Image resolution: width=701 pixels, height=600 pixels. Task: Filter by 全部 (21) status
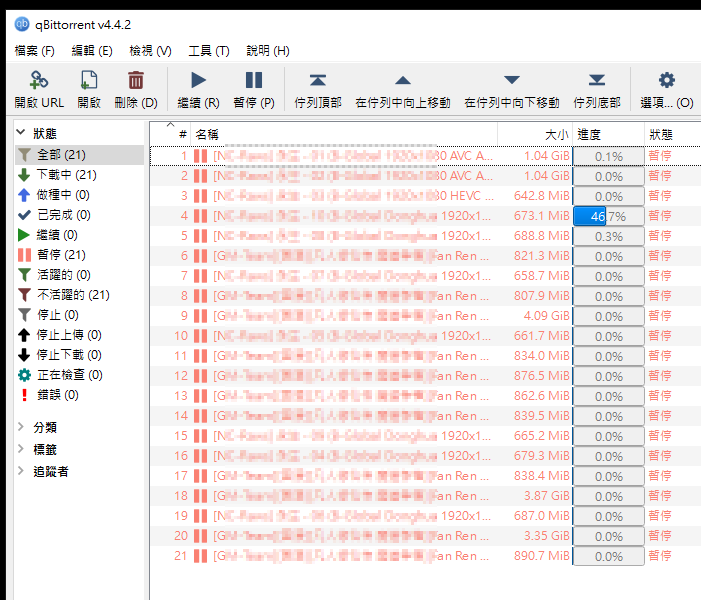[80, 155]
